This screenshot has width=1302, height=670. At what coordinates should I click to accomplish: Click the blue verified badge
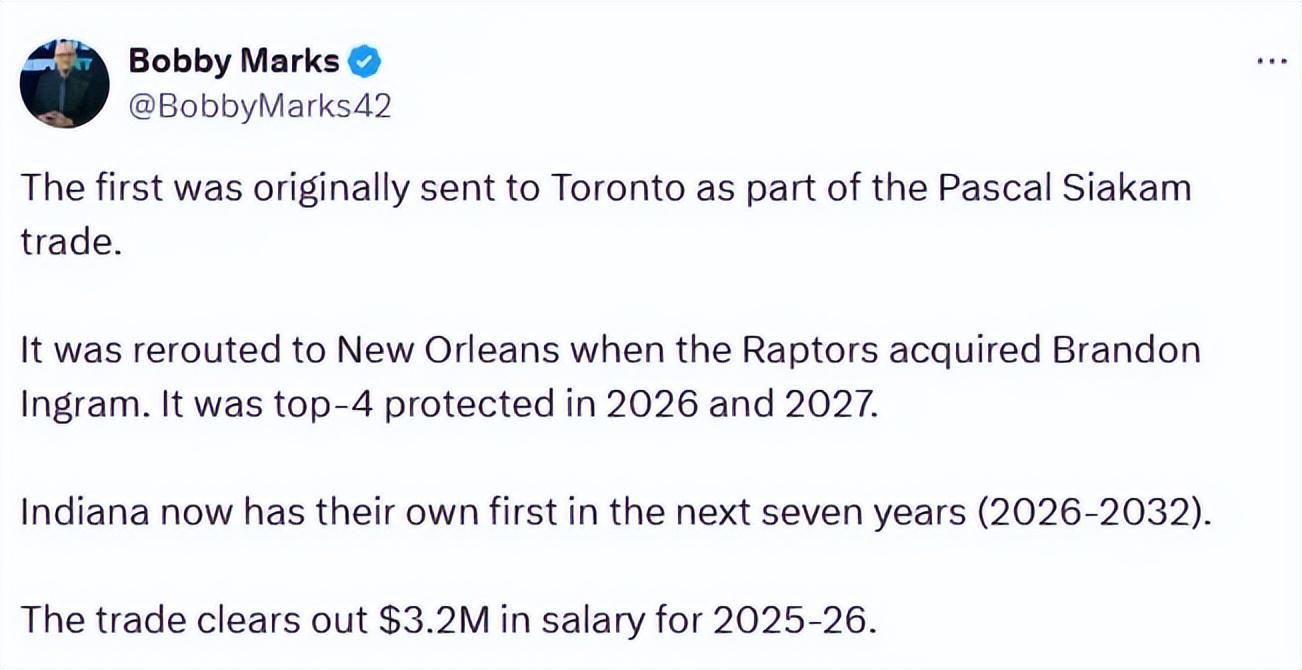(364, 63)
